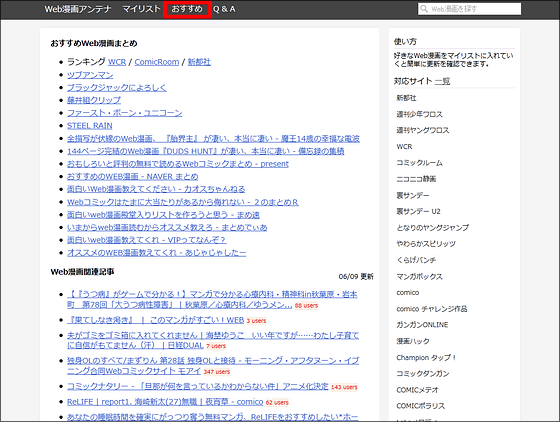Open the 独身OLのすべて article link
Viewport: 560px width, 422px height.
click(x=213, y=366)
